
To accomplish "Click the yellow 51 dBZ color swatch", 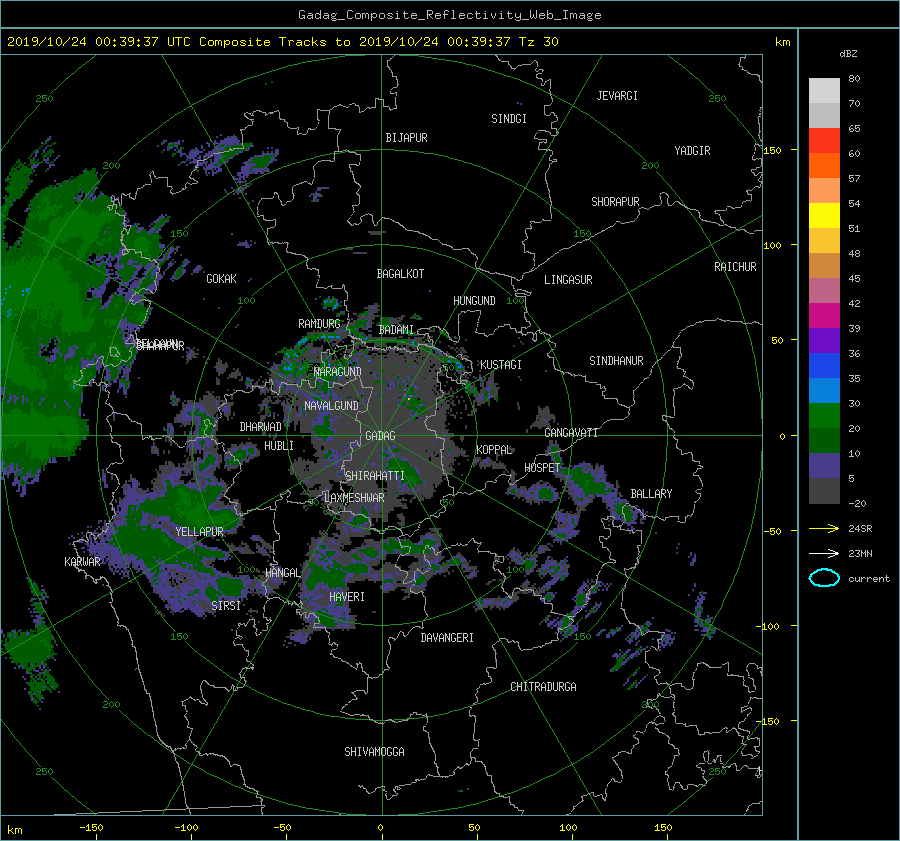I will pos(824,215).
